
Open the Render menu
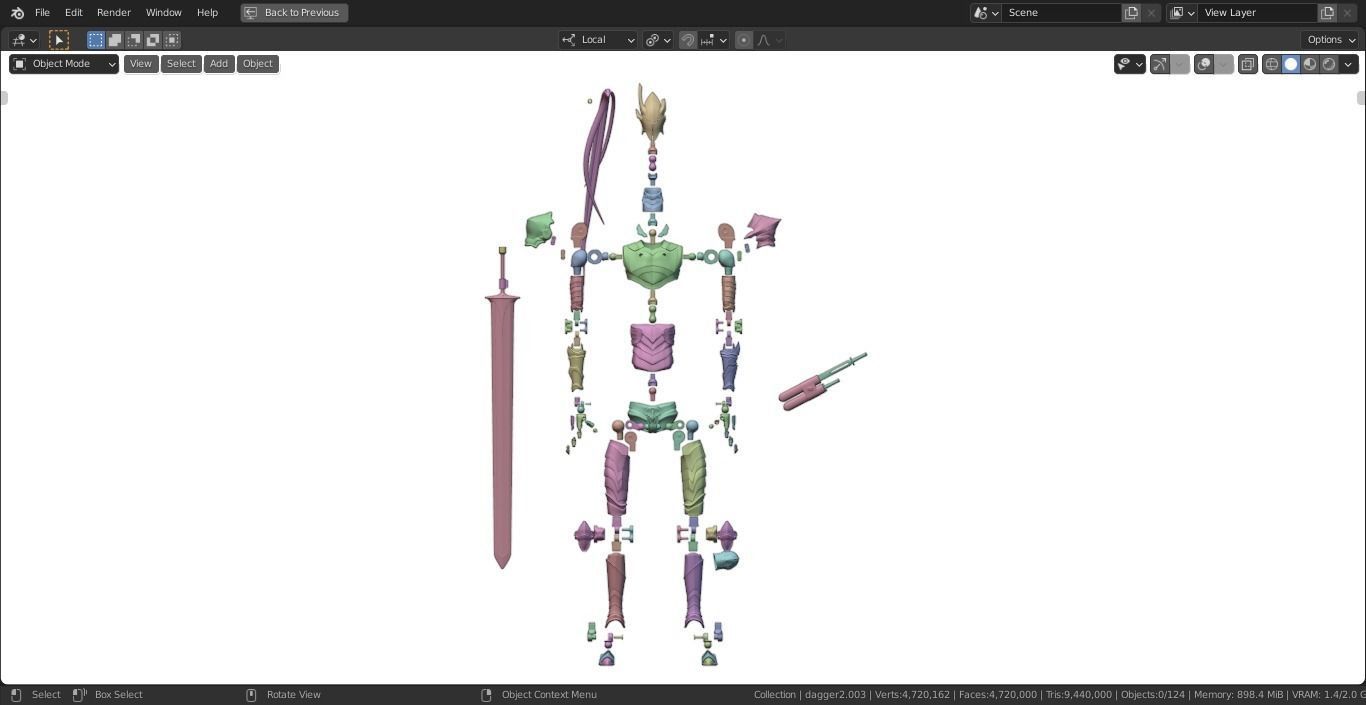pos(114,13)
